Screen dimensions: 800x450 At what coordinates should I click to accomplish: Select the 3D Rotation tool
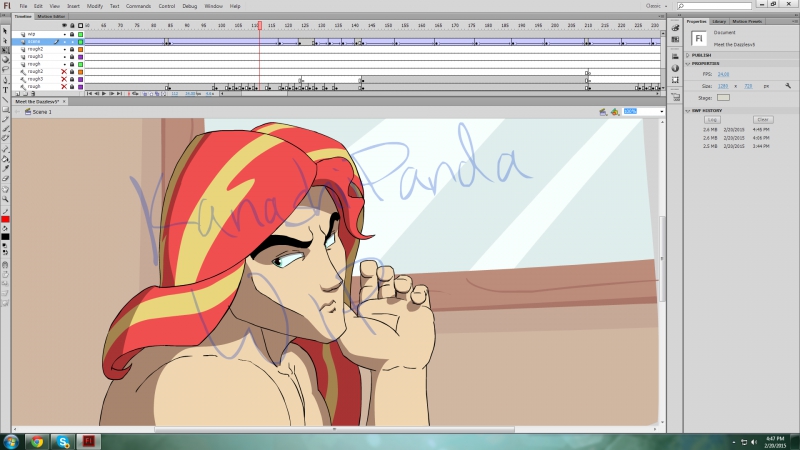(x=5, y=60)
